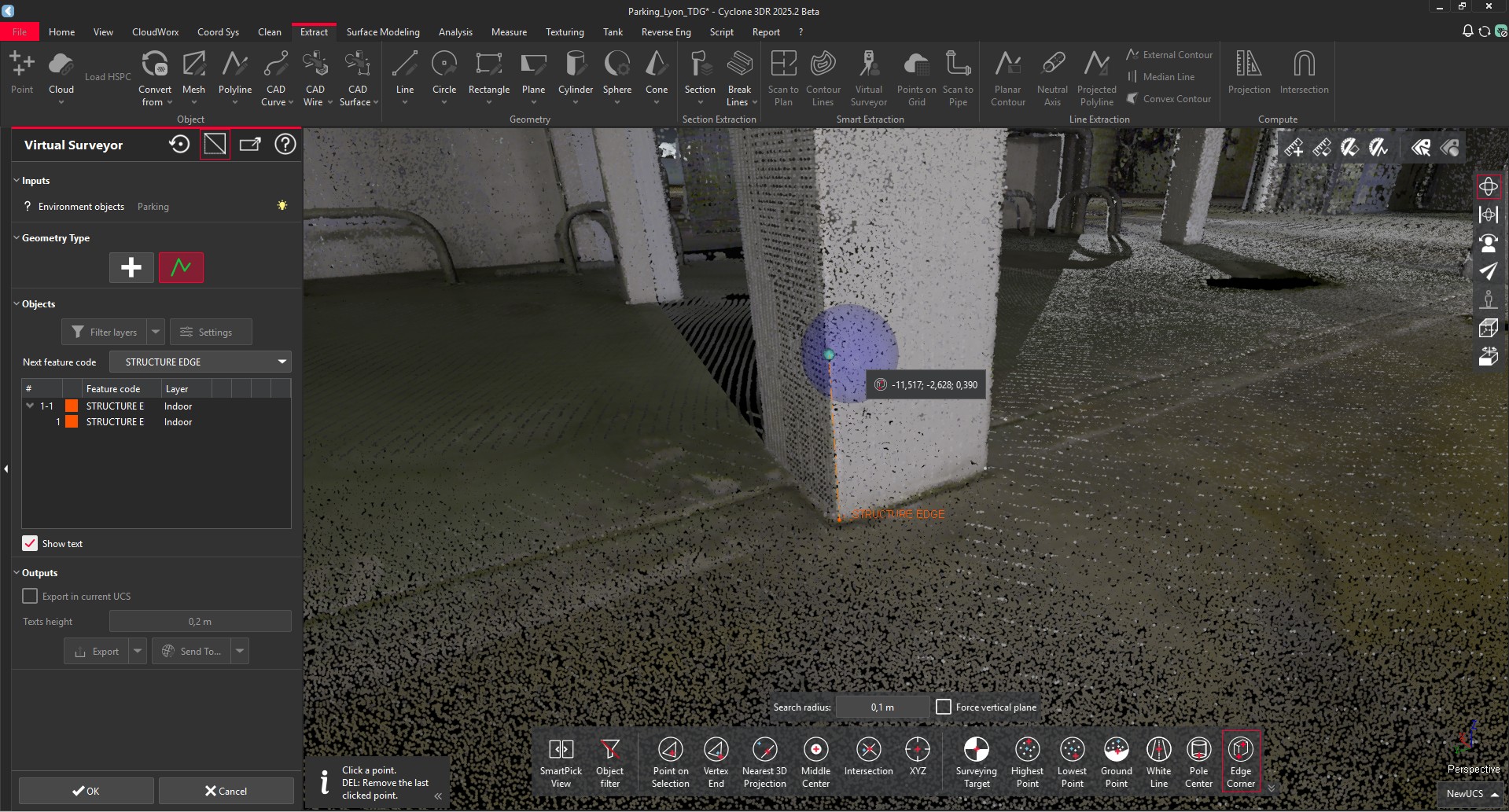Open the Next feature code dropdown
Image resolution: width=1509 pixels, height=812 pixels.
pyautogui.click(x=281, y=362)
